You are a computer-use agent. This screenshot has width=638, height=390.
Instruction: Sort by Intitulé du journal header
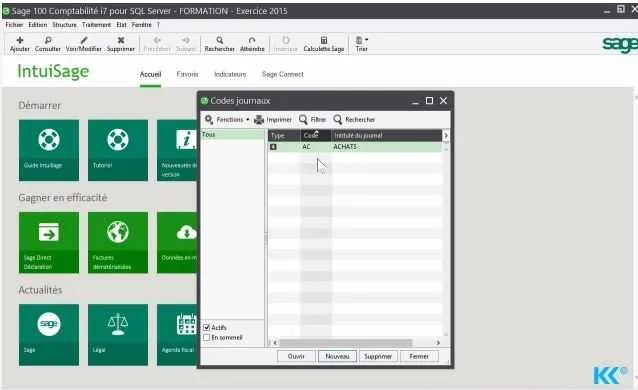coord(387,136)
